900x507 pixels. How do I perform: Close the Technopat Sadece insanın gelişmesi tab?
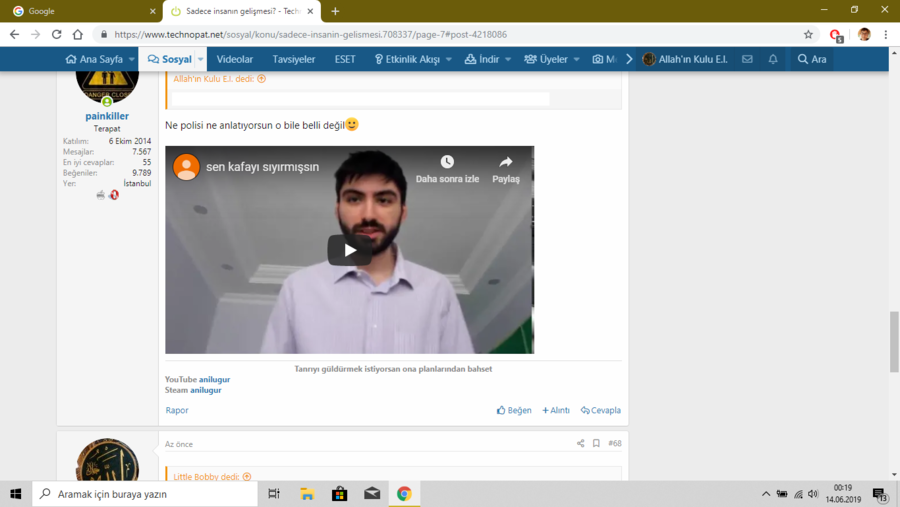(x=310, y=11)
